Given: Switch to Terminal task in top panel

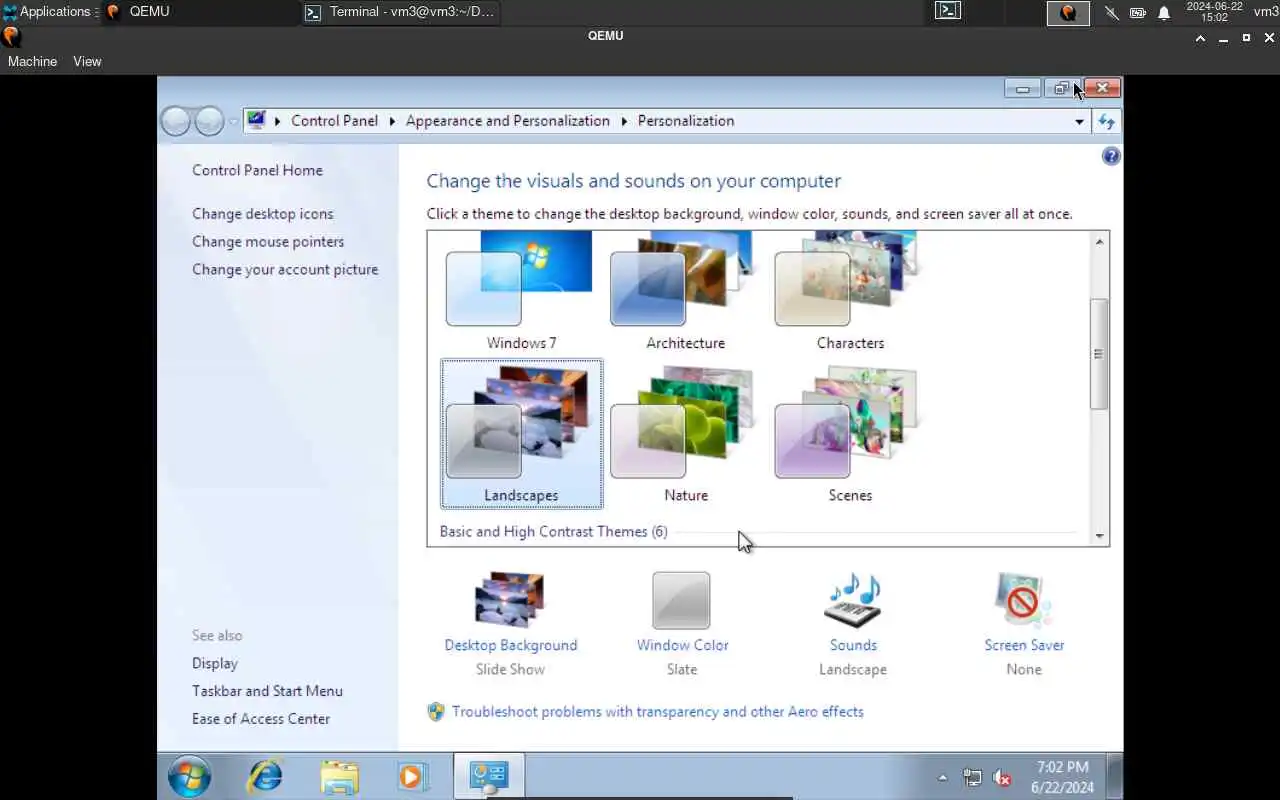Looking at the screenshot, I should (x=400, y=12).
